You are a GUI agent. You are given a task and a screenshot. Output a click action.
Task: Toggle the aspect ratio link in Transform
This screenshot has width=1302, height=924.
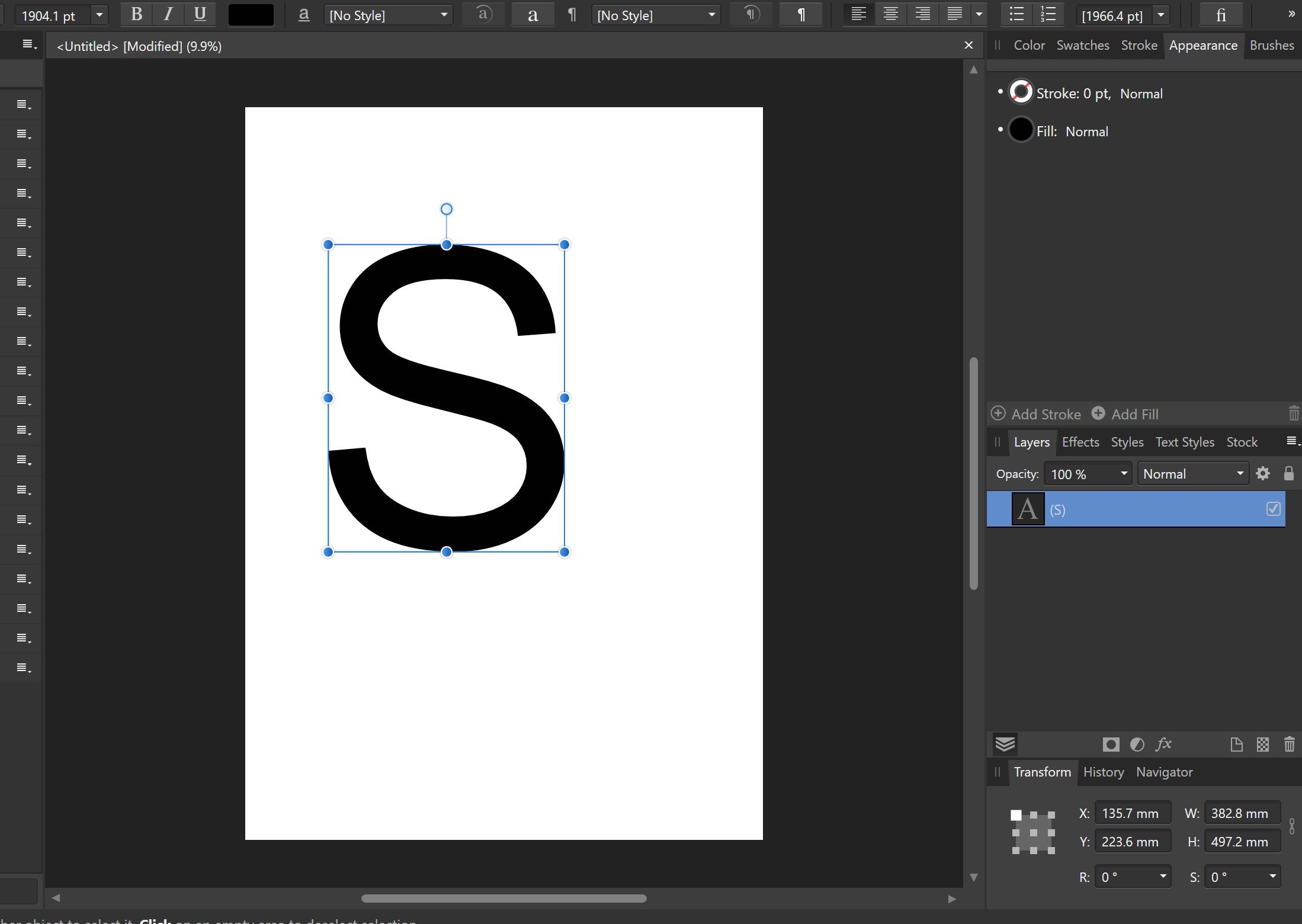[x=1291, y=827]
